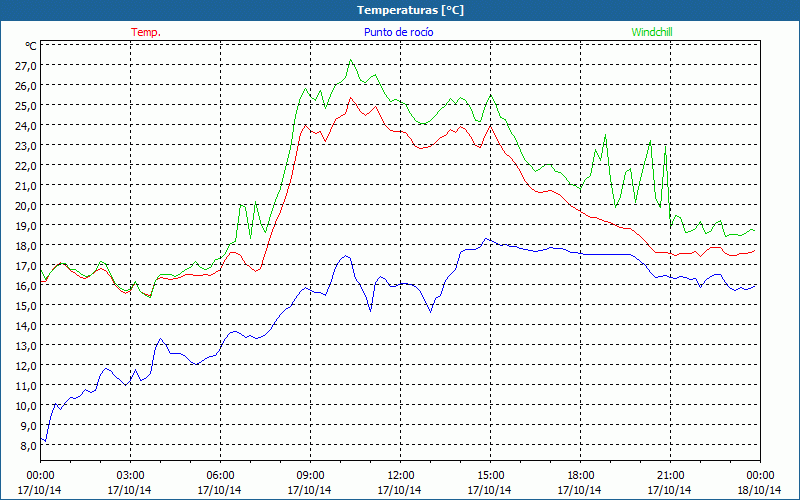Select the green "Windchill" legend label
This screenshot has height=500, width=800.
pos(652,32)
